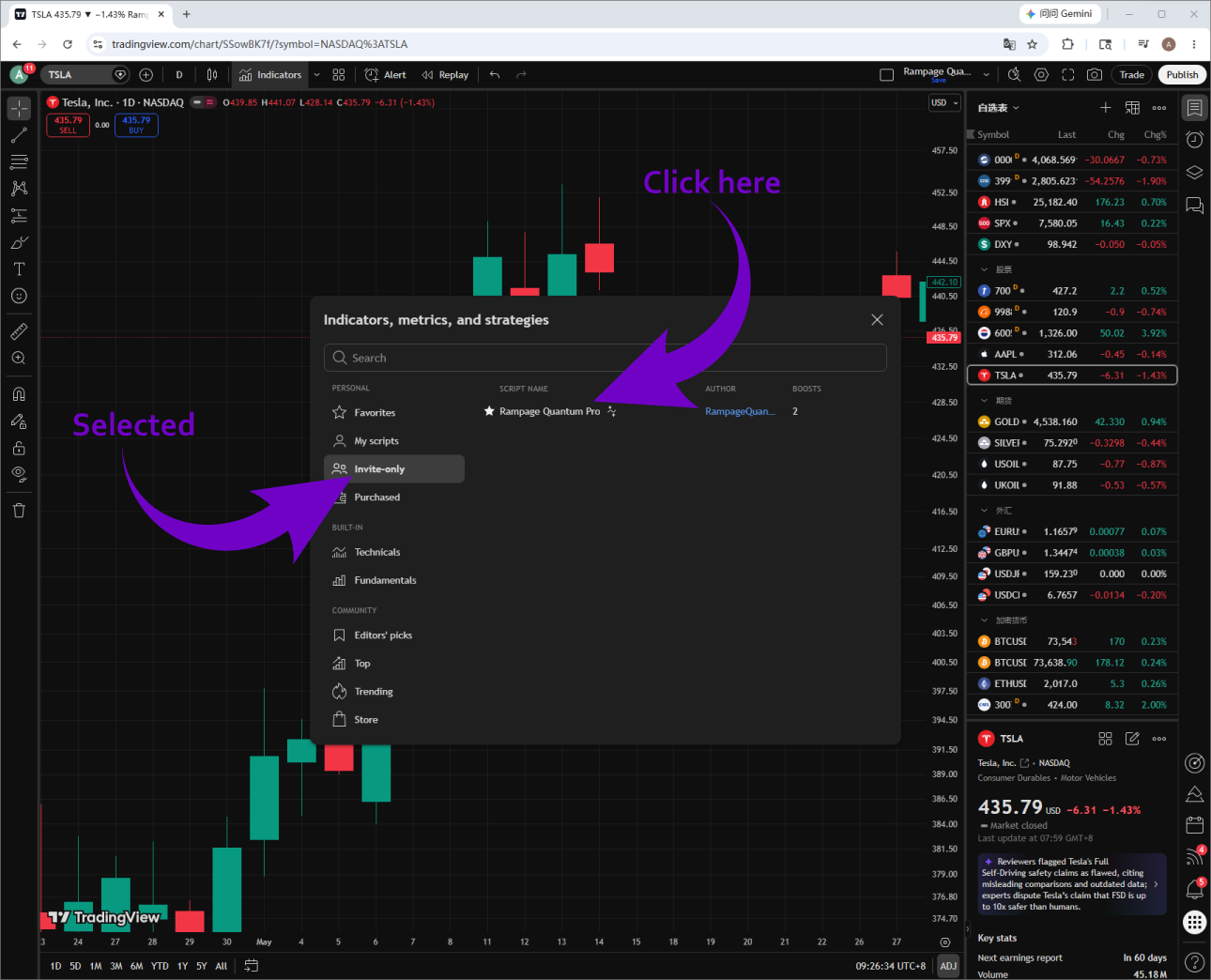Open the go to date picker
The width and height of the screenshot is (1211, 980).
[251, 965]
